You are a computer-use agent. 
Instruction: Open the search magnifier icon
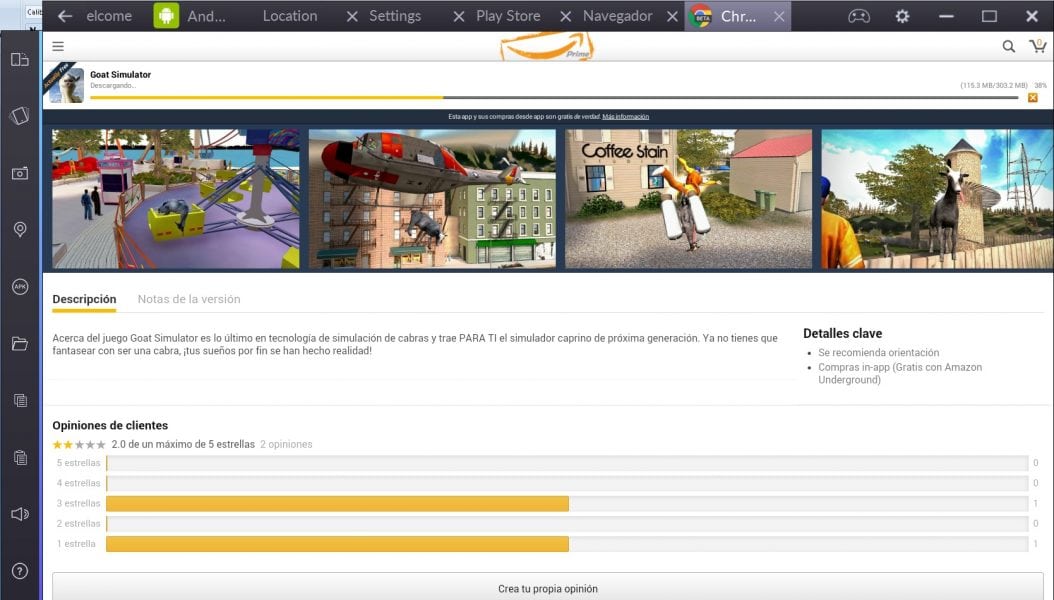(1008, 46)
